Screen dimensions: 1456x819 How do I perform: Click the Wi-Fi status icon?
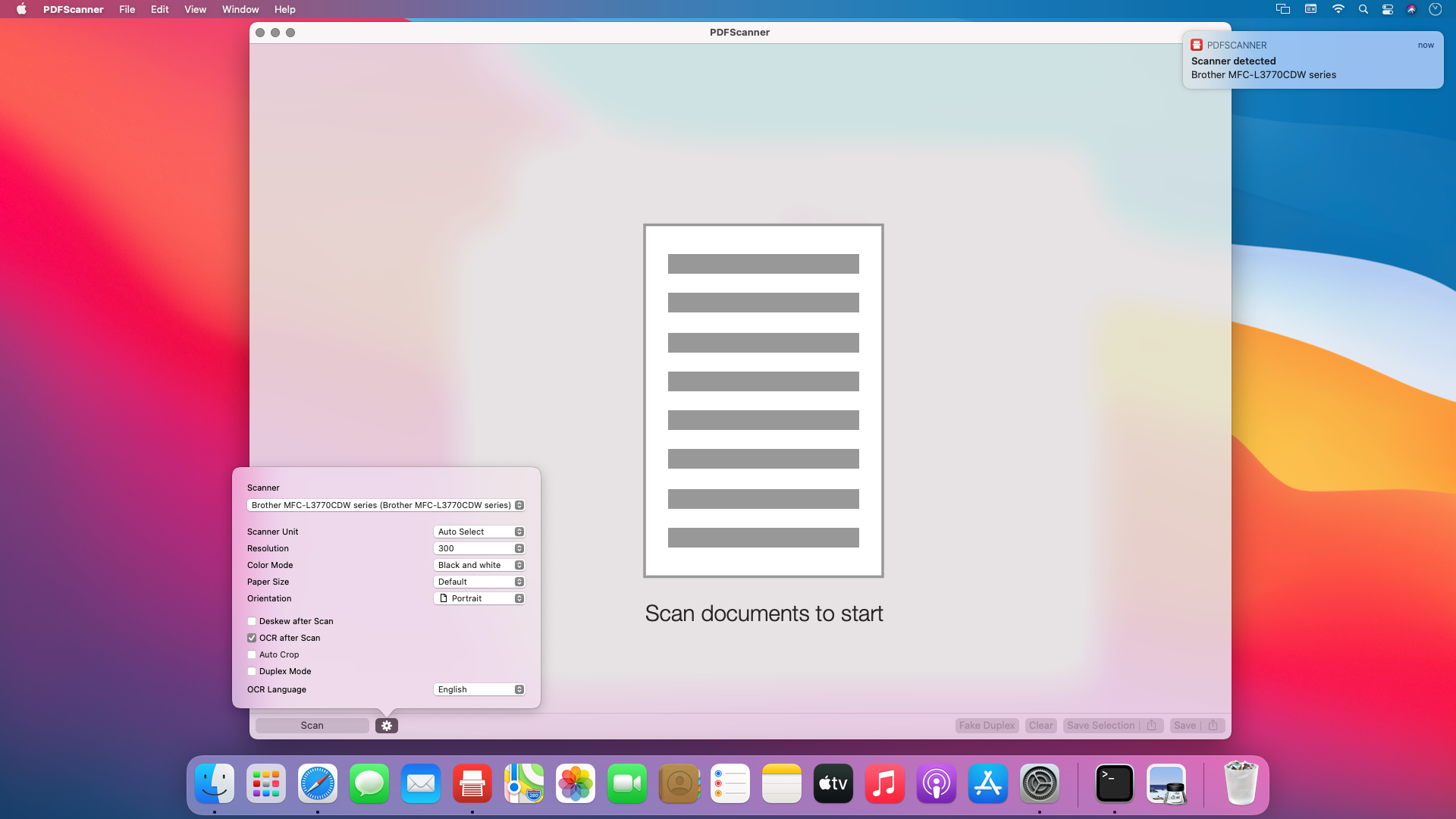1338,9
